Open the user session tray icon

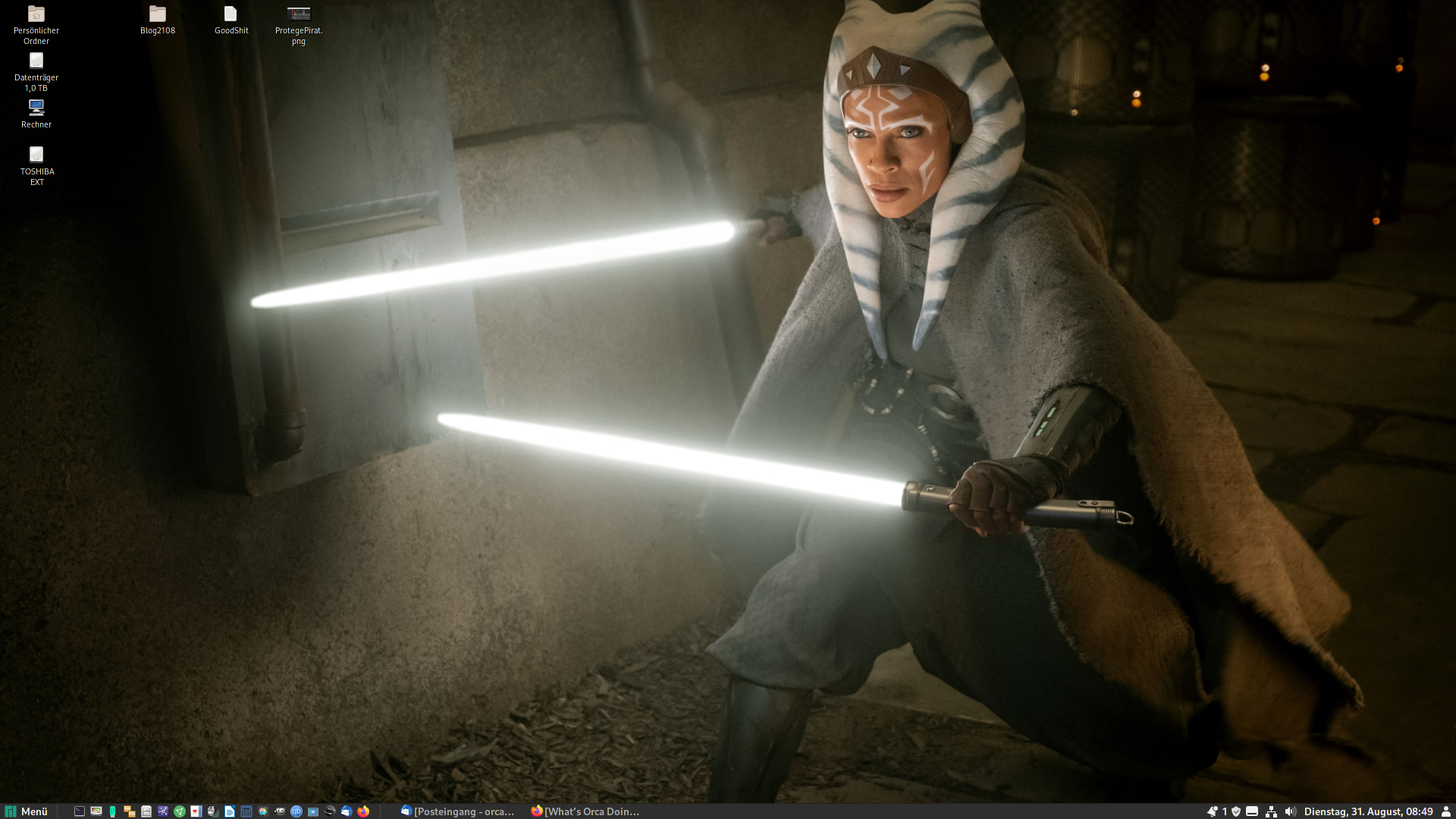1446,811
